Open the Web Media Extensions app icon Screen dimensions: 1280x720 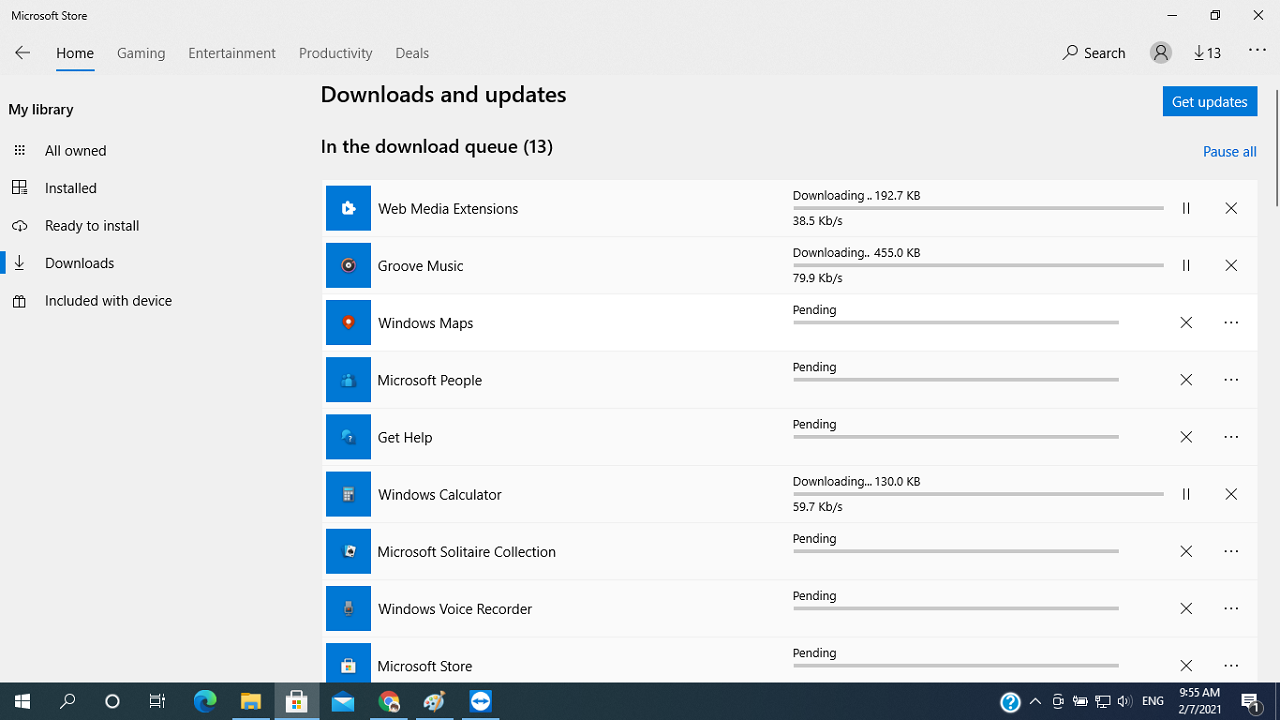(x=348, y=208)
